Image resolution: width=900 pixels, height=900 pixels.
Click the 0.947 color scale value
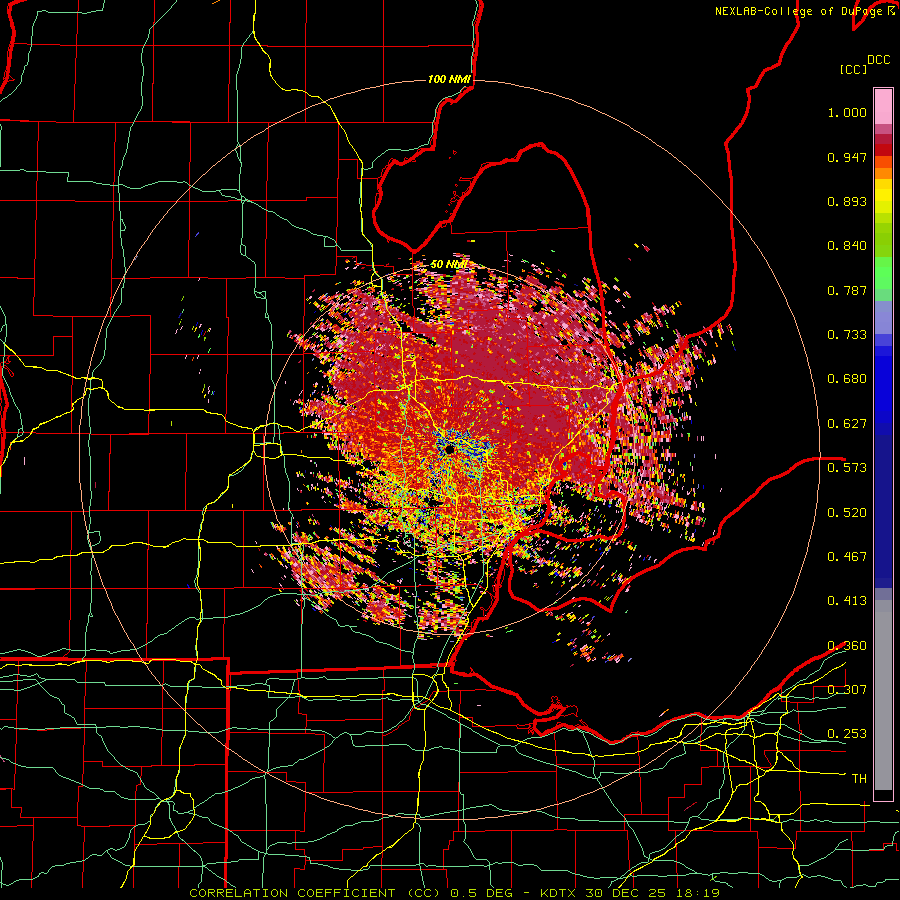(847, 157)
